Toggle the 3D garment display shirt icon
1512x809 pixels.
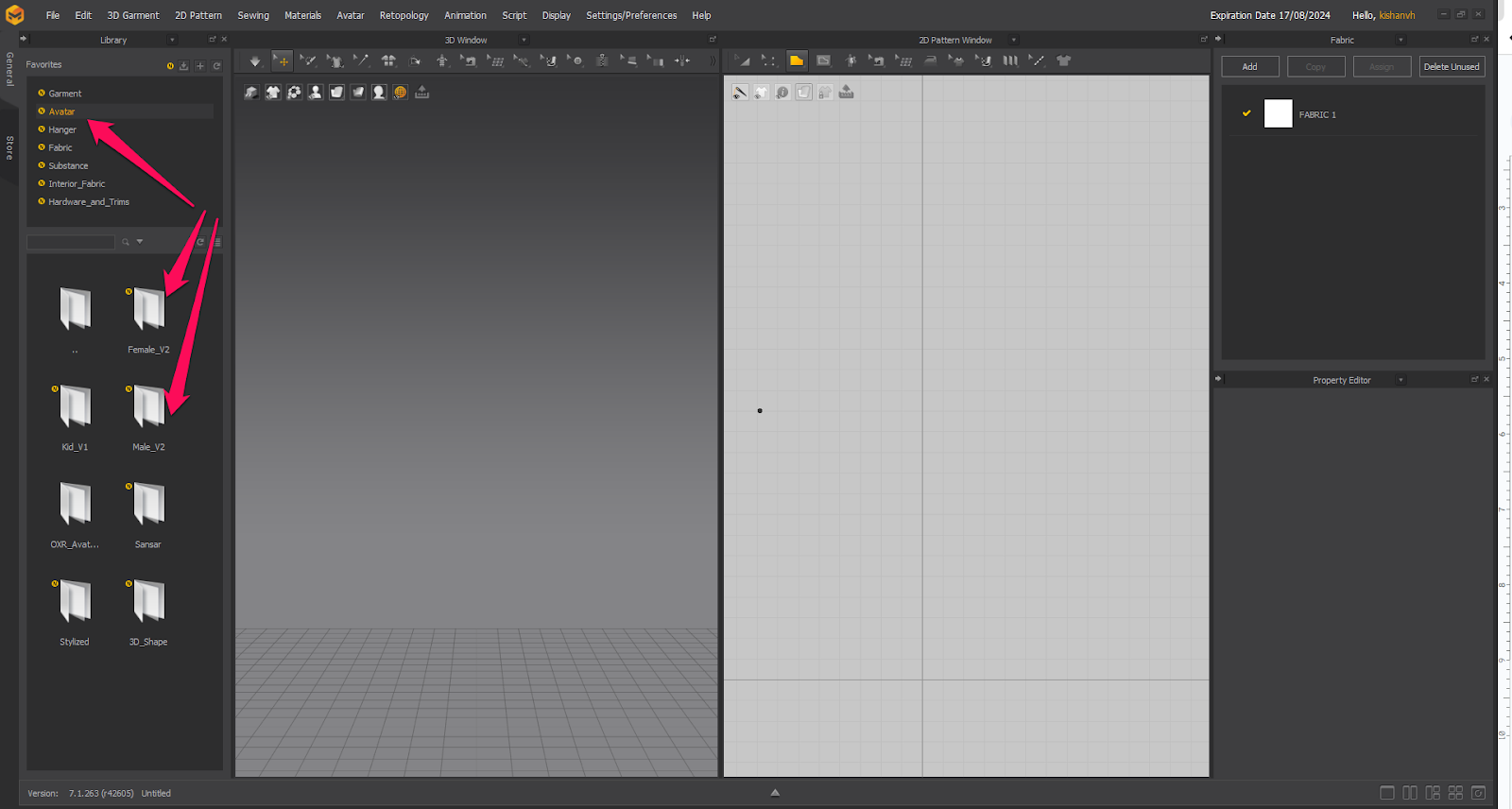[272, 92]
